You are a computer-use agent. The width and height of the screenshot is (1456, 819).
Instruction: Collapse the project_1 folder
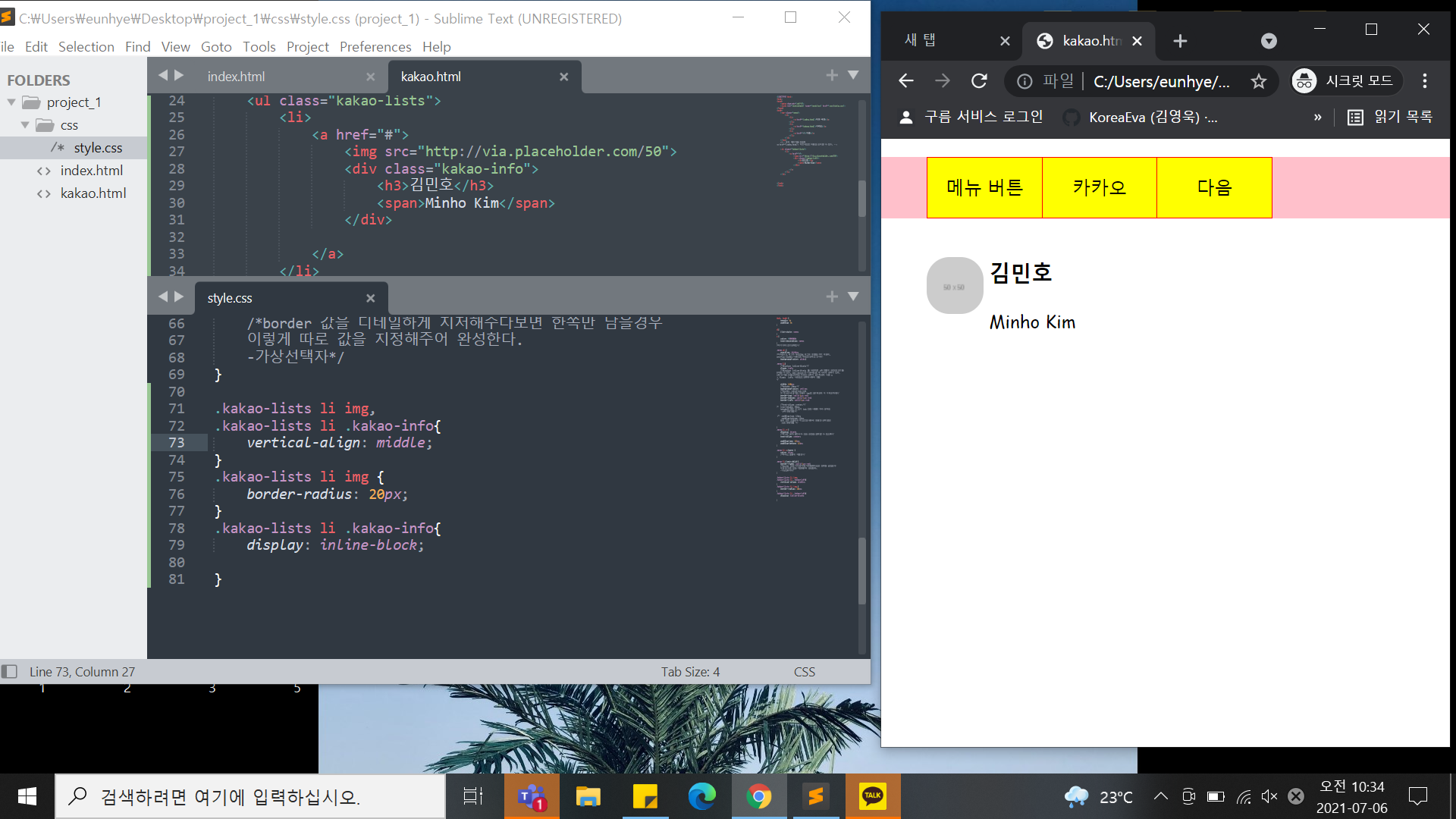[x=11, y=102]
